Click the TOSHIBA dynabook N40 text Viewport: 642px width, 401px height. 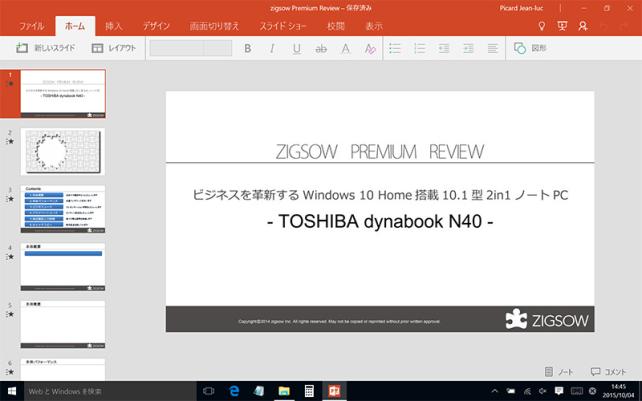pyautogui.click(x=380, y=222)
